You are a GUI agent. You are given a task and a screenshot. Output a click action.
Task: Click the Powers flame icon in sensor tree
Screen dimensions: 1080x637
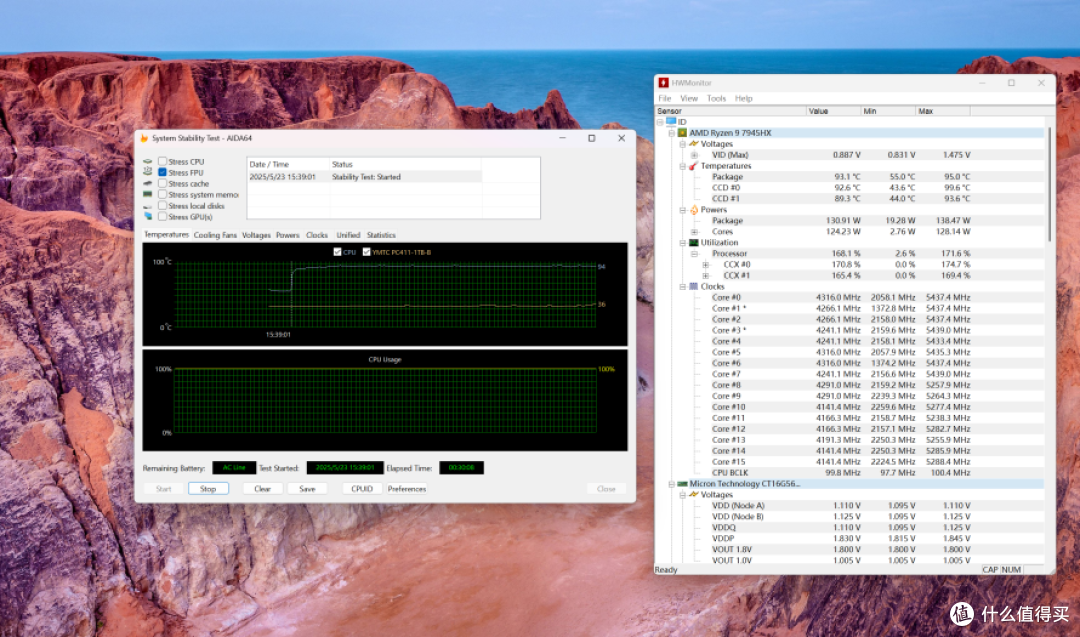click(x=694, y=210)
